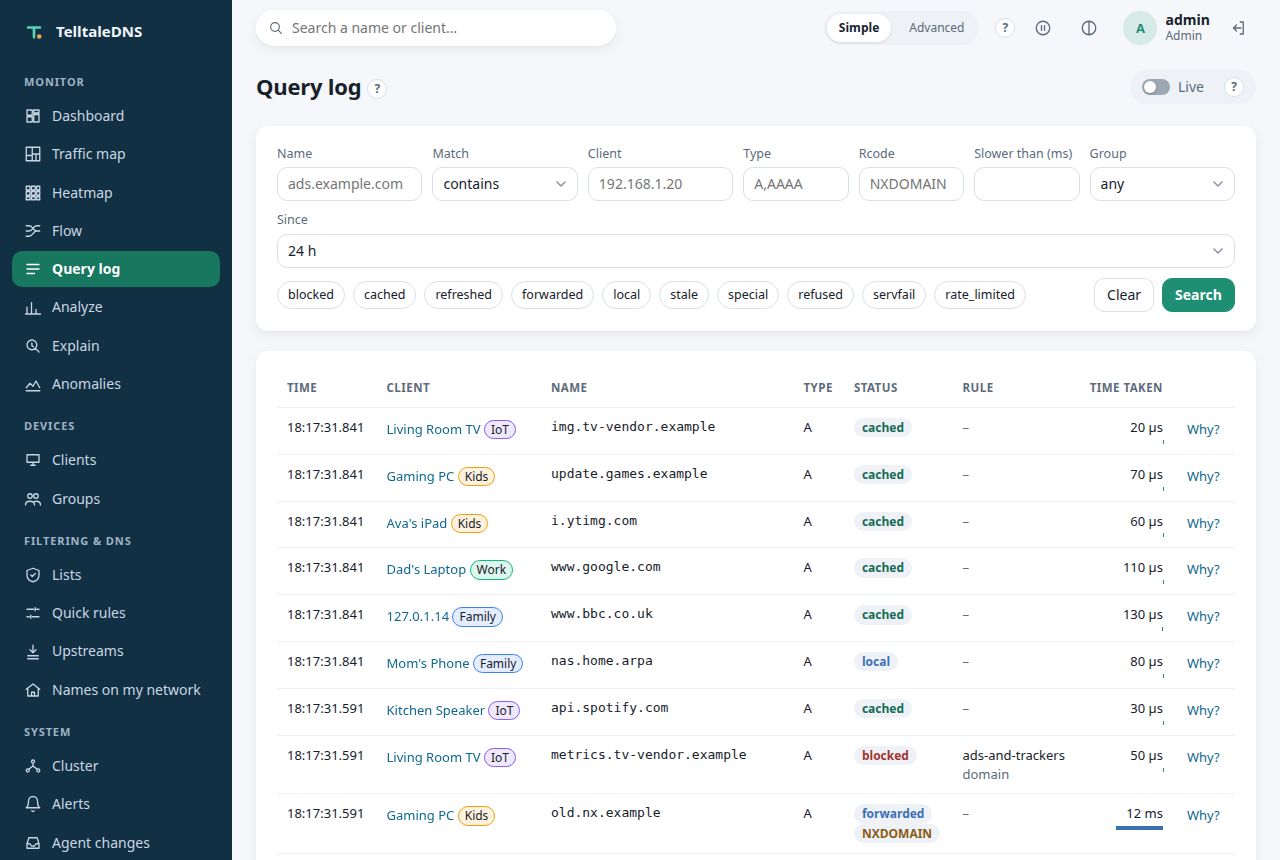Open the Group any dropdown

click(1162, 184)
